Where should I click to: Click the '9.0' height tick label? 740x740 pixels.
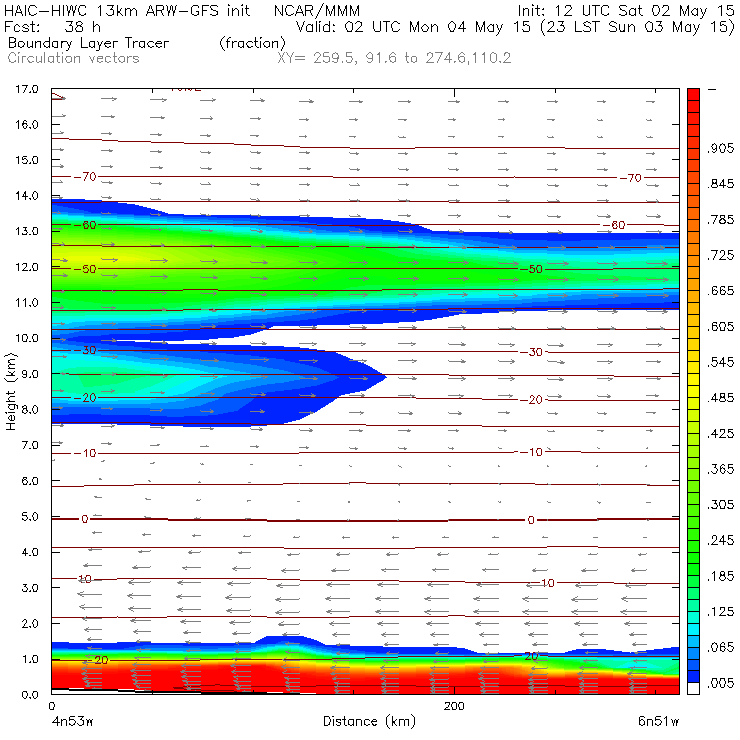point(30,374)
